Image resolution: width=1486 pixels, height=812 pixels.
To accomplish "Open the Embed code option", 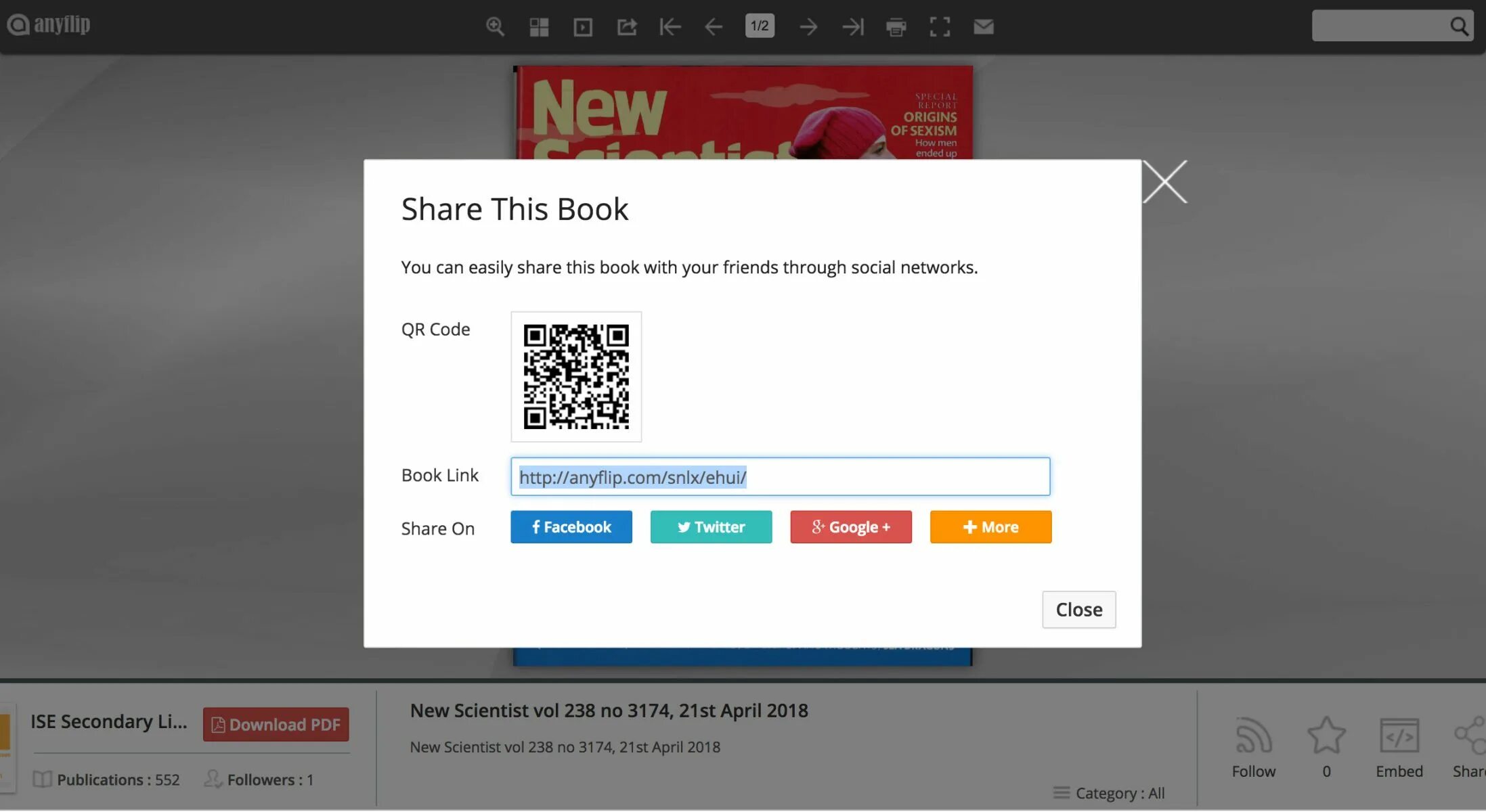I will [x=1399, y=748].
